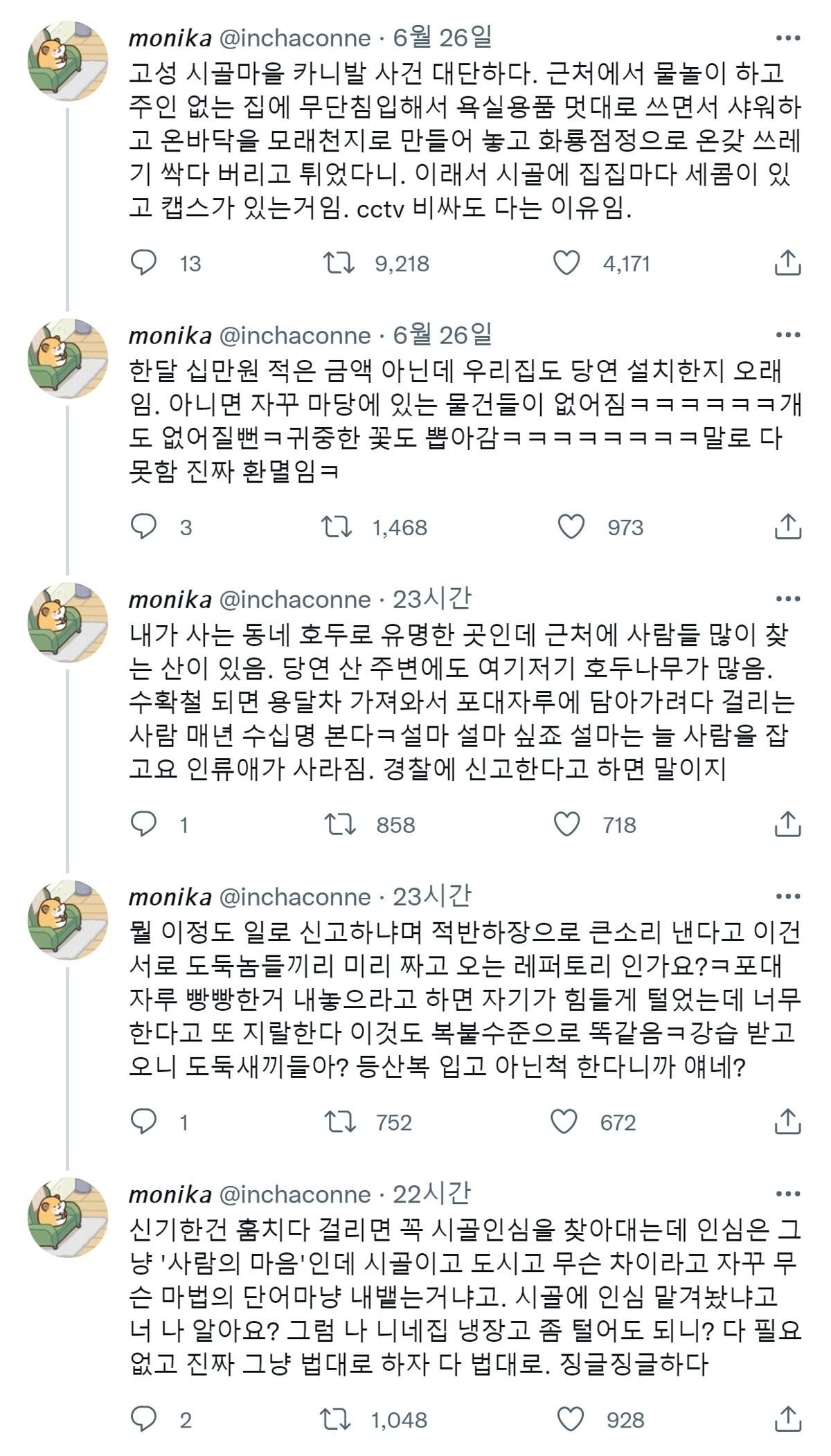Viewport: 831px width, 1456px height.
Task: Reply to the tweet with 1,048 retweets
Action: (x=144, y=1420)
